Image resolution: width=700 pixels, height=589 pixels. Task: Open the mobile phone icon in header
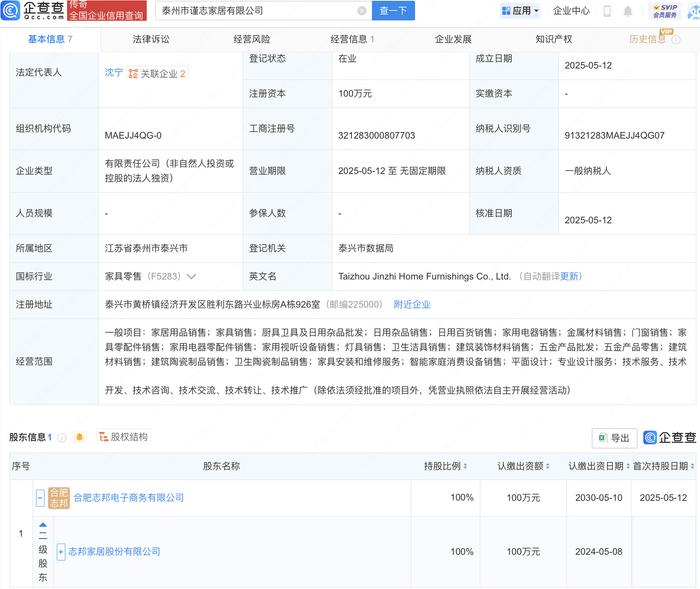(x=607, y=11)
